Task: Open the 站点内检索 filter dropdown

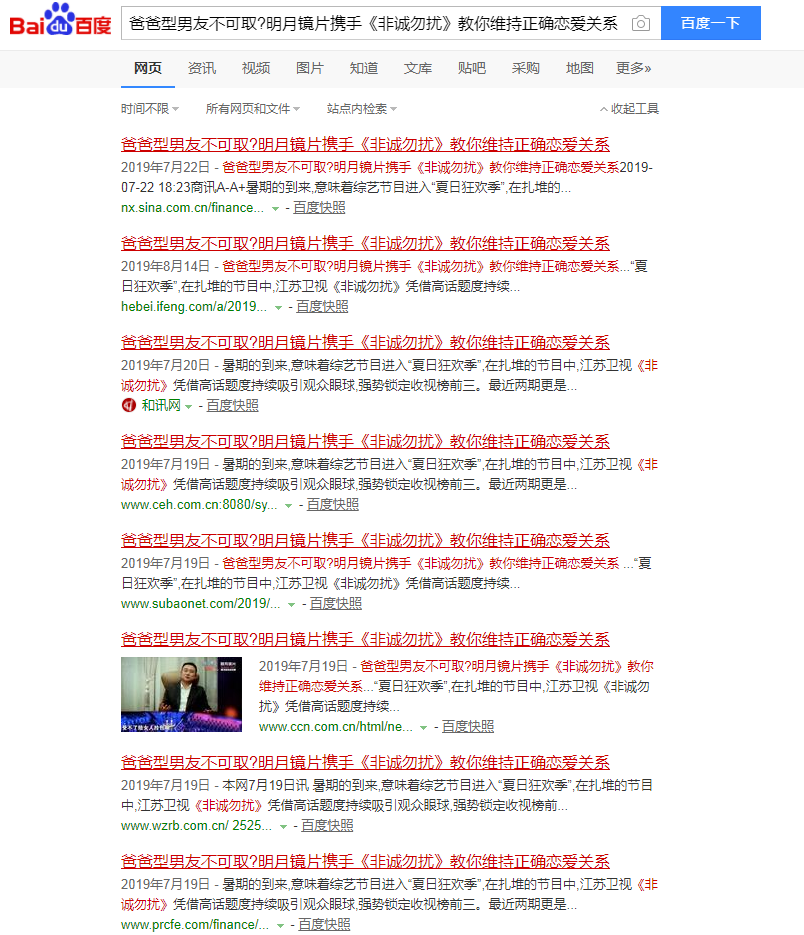Action: pos(361,109)
